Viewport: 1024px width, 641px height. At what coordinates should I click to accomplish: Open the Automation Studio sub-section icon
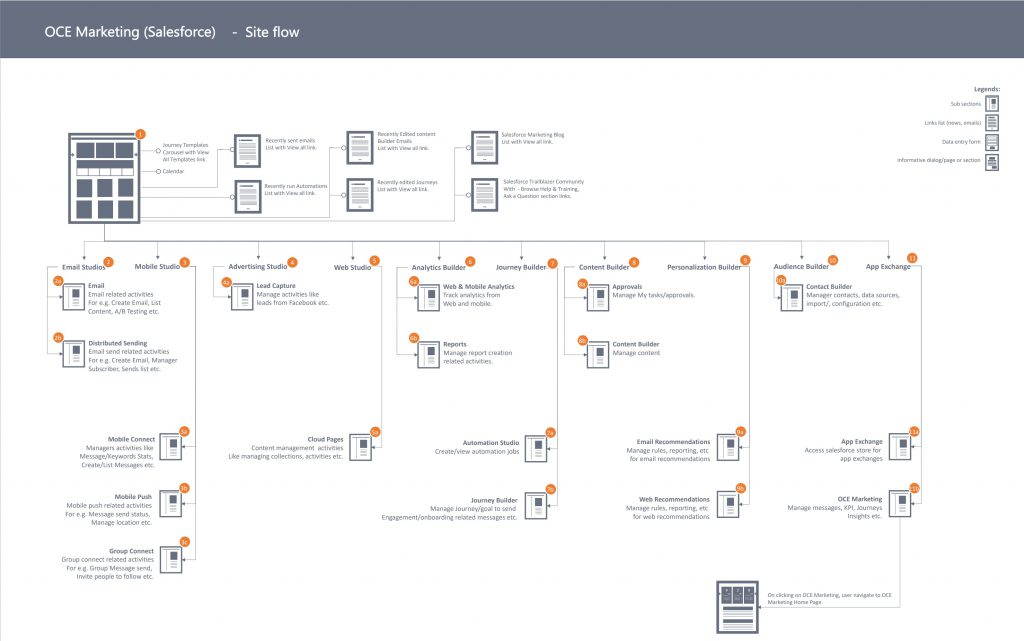[x=536, y=449]
